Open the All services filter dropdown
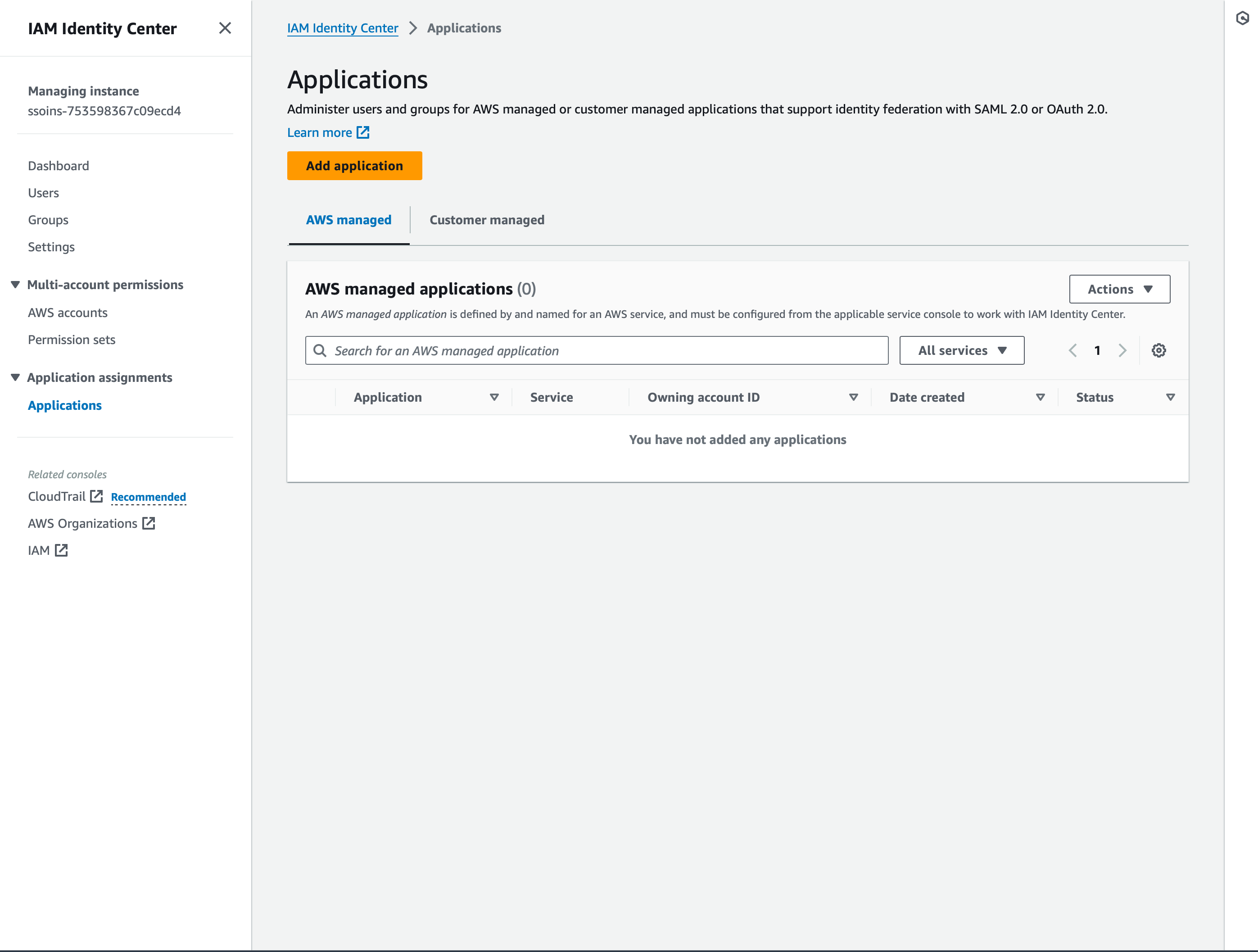The width and height of the screenshot is (1258, 952). pos(962,350)
